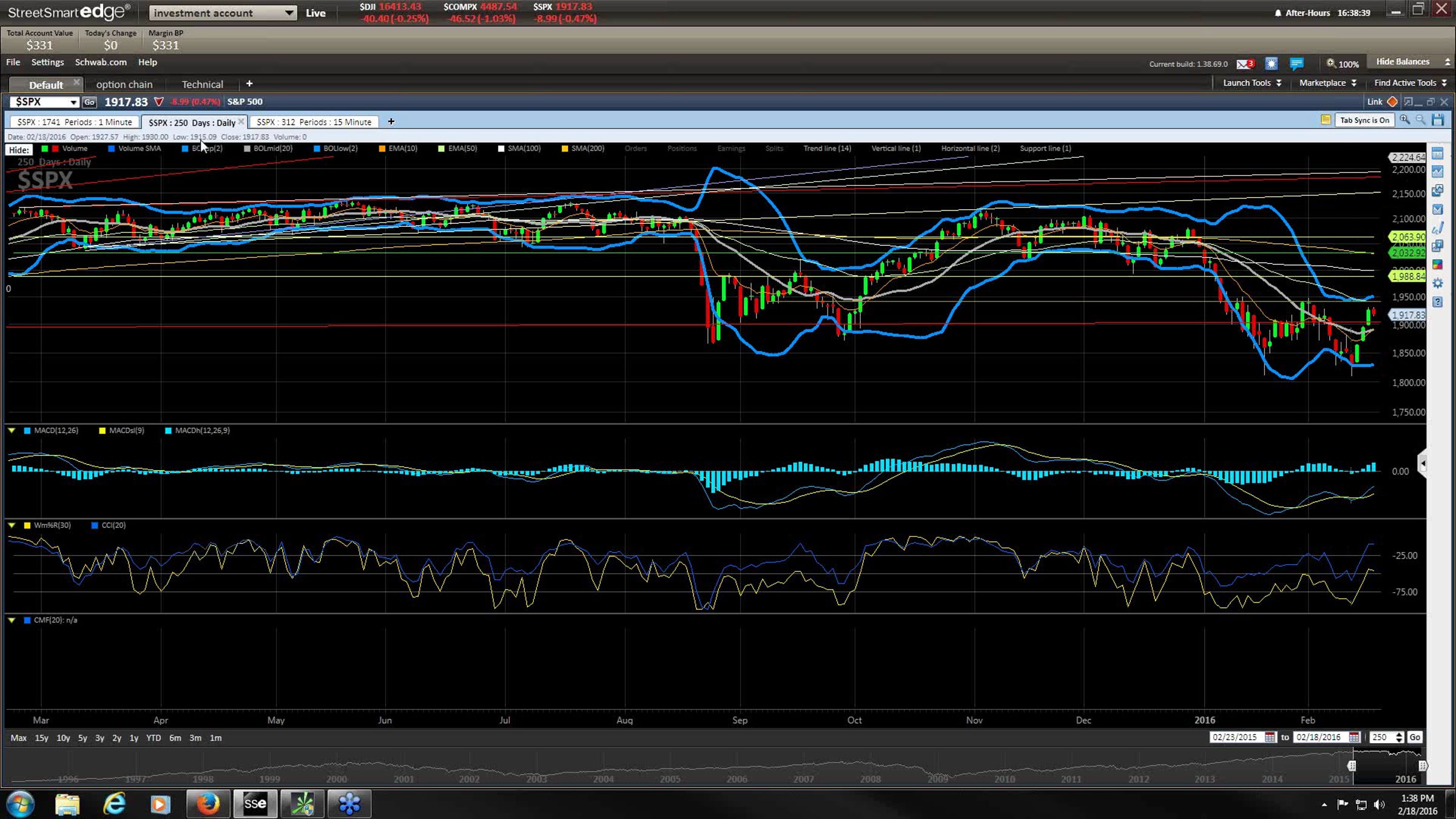
Task: Open the yellow notes icon beside Tab Sync
Action: click(1326, 120)
